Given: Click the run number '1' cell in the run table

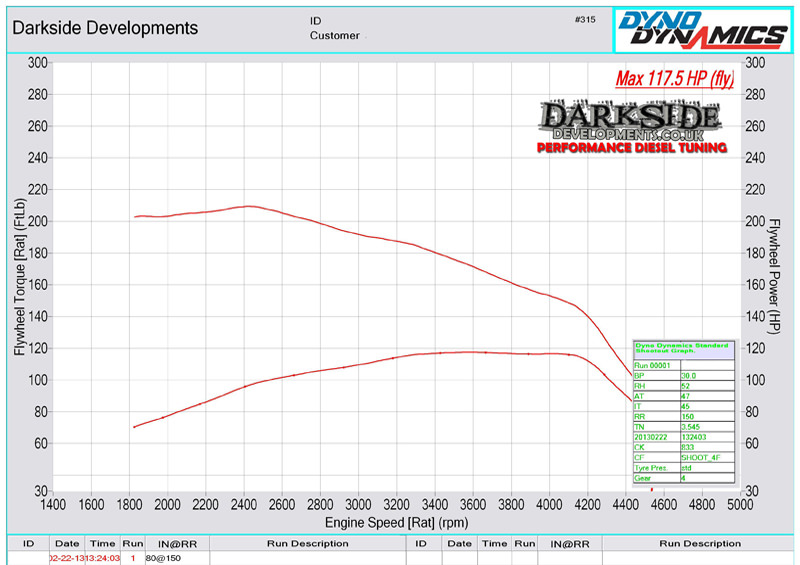Looking at the screenshot, I should point(133,558).
